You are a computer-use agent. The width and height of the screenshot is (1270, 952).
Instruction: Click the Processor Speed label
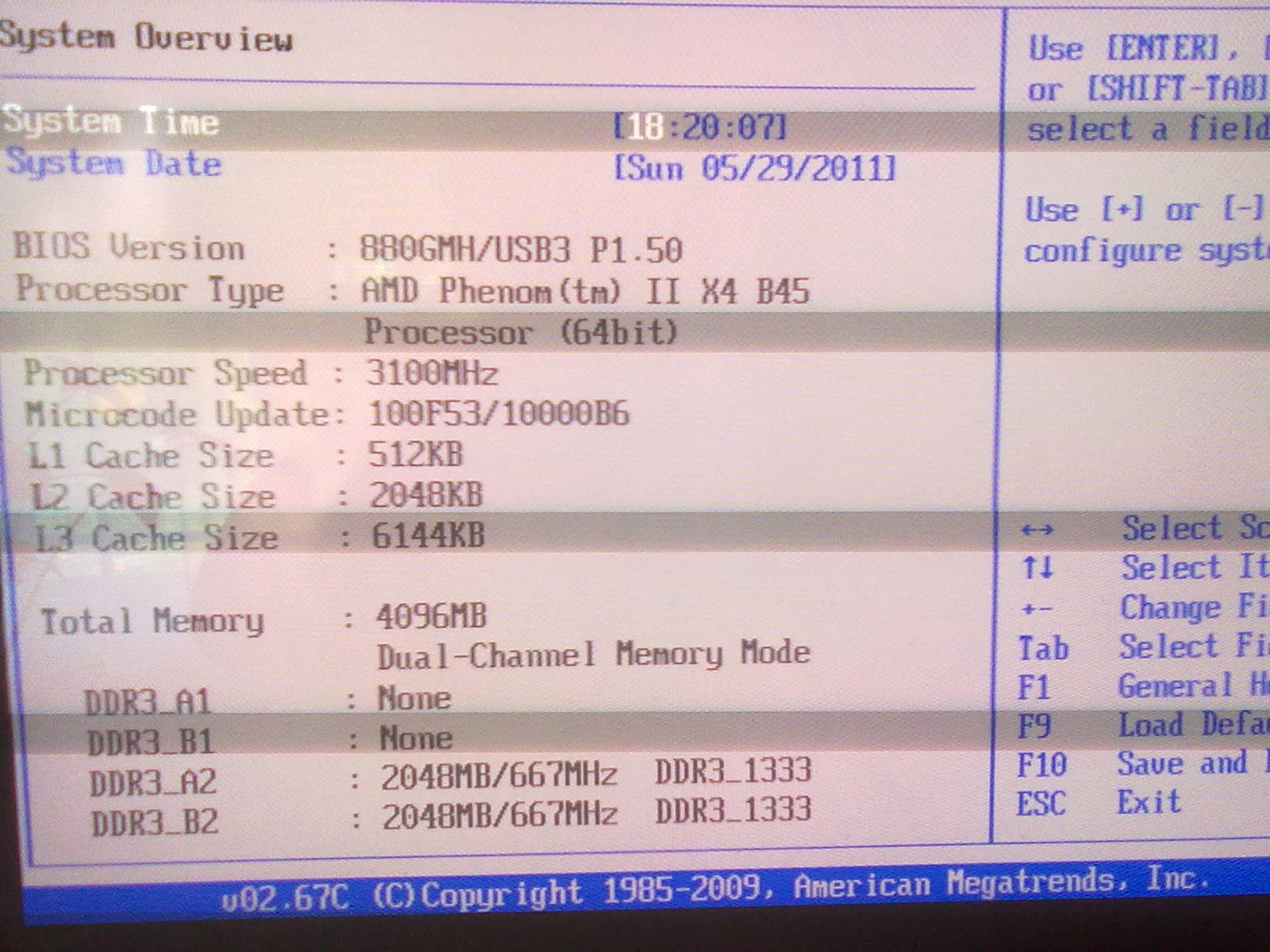[165, 373]
